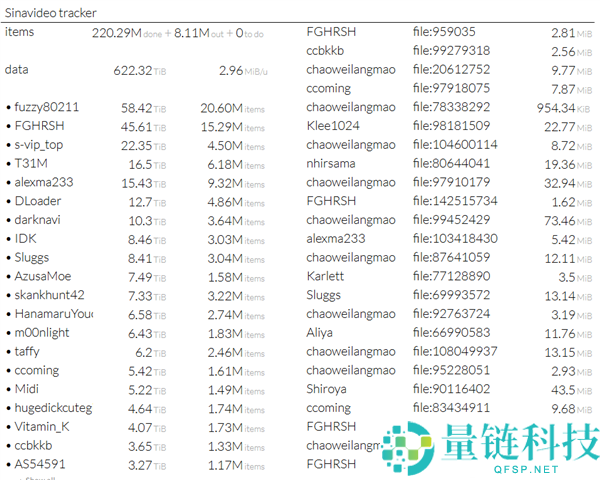The width and height of the screenshot is (600, 480).
Task: Select user taffy in the leaderboard
Action: [27, 351]
